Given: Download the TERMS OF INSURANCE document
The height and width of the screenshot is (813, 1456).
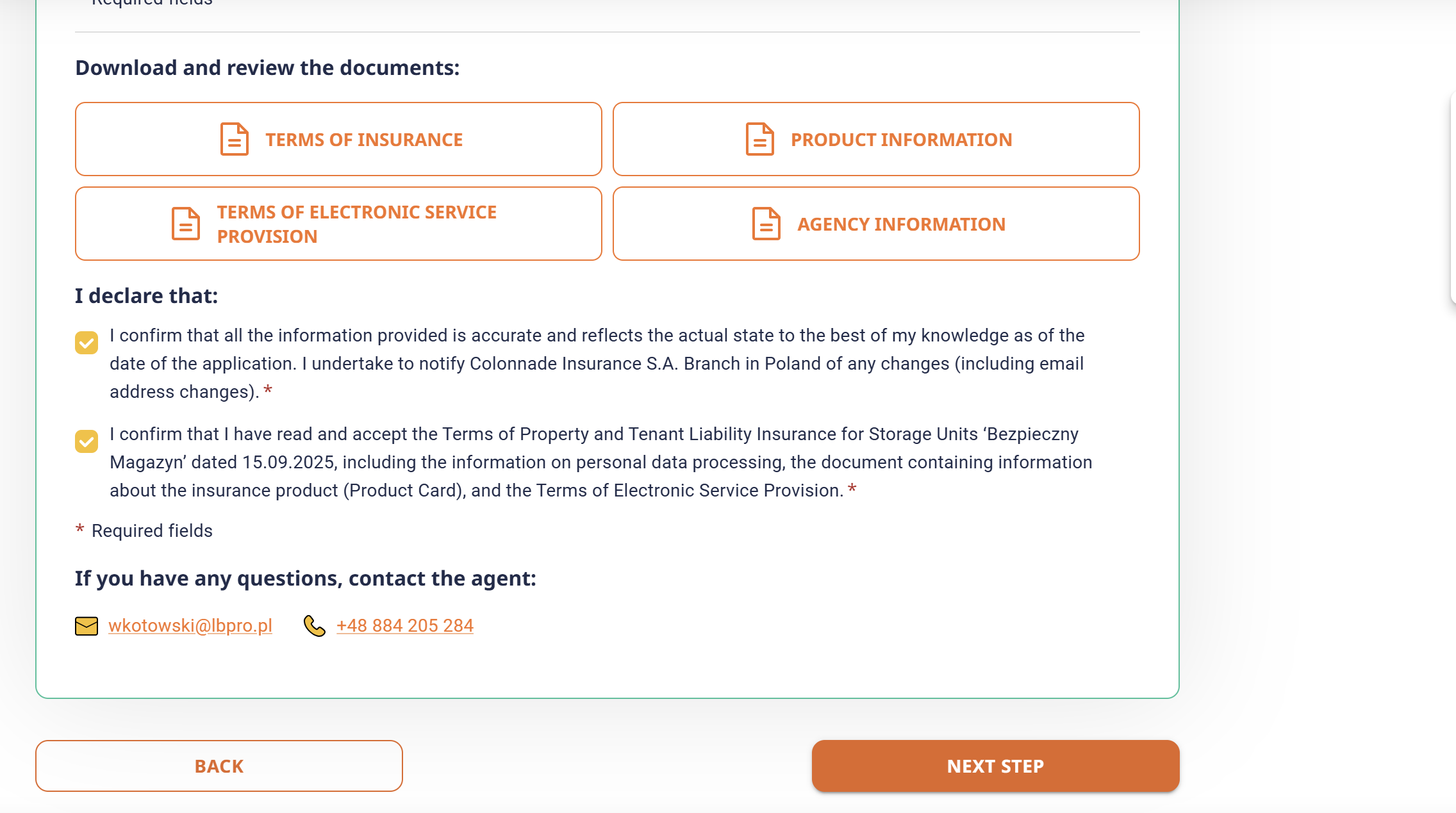Looking at the screenshot, I should [364, 140].
